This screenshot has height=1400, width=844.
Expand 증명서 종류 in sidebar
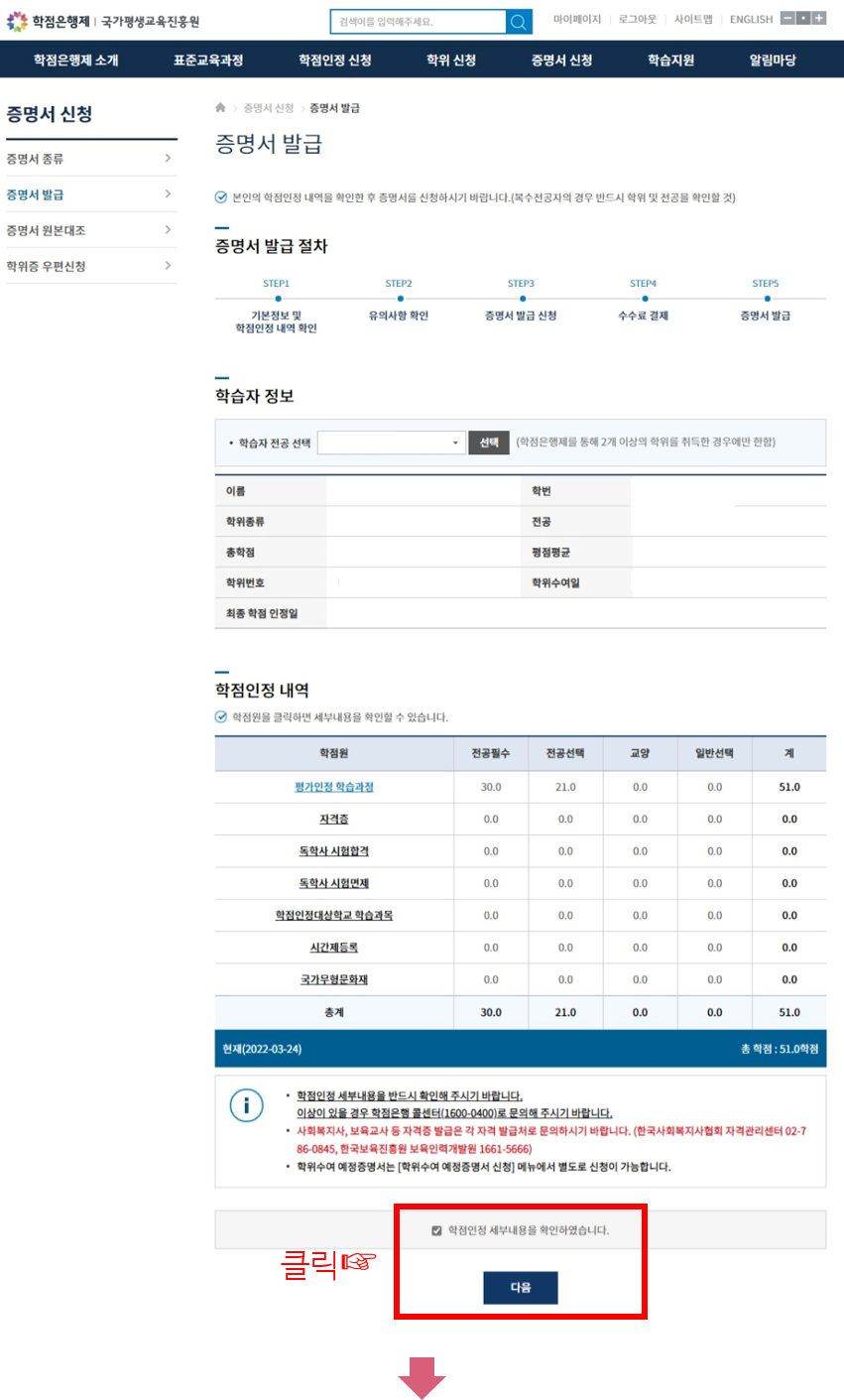[x=89, y=159]
